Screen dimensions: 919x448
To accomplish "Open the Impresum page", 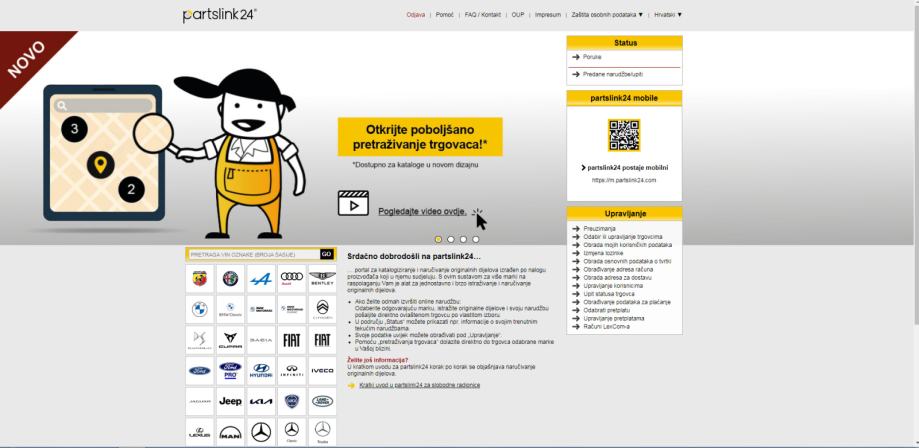I will [548, 15].
